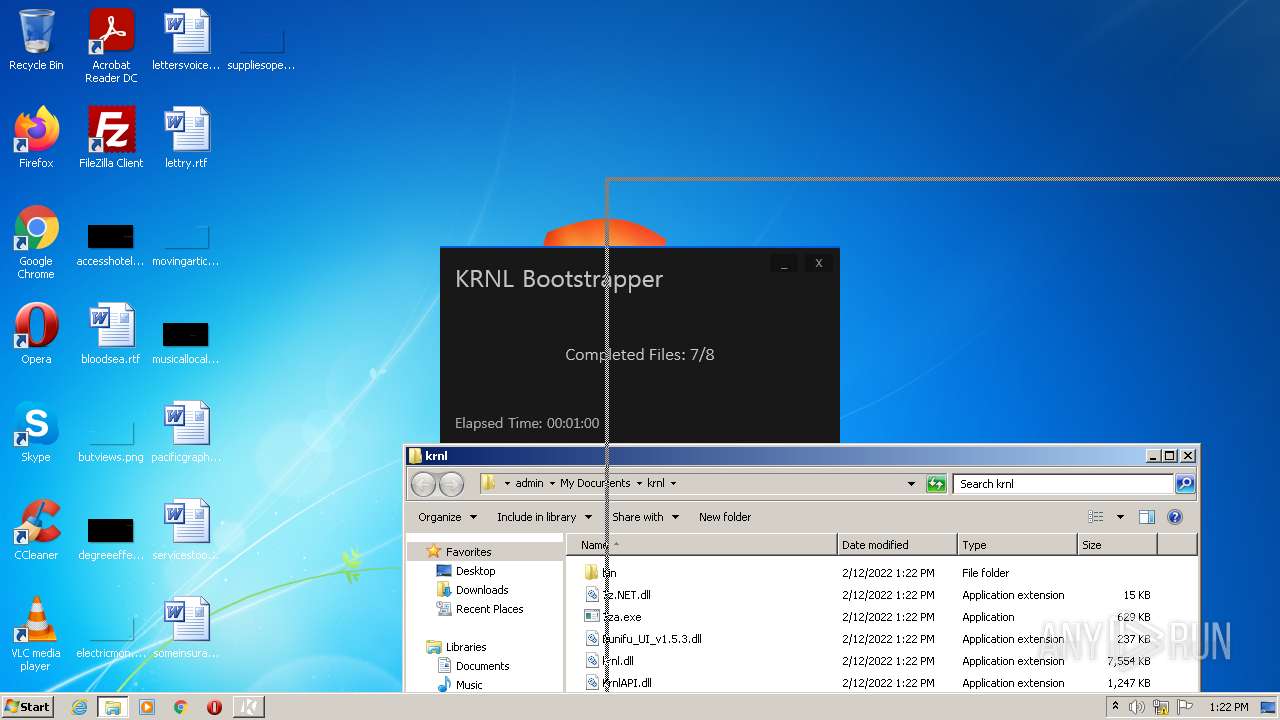This screenshot has height=720, width=1280.
Task: Click the Windows Explorer taskbar button
Action: [x=113, y=707]
